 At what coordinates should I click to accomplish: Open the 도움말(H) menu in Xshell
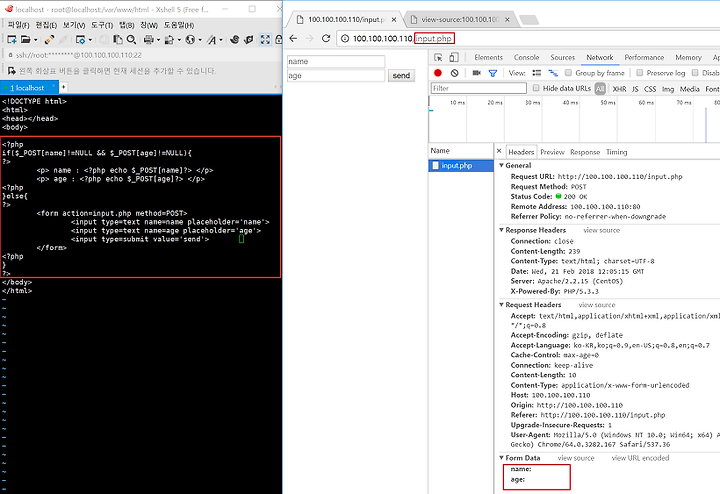179,25
